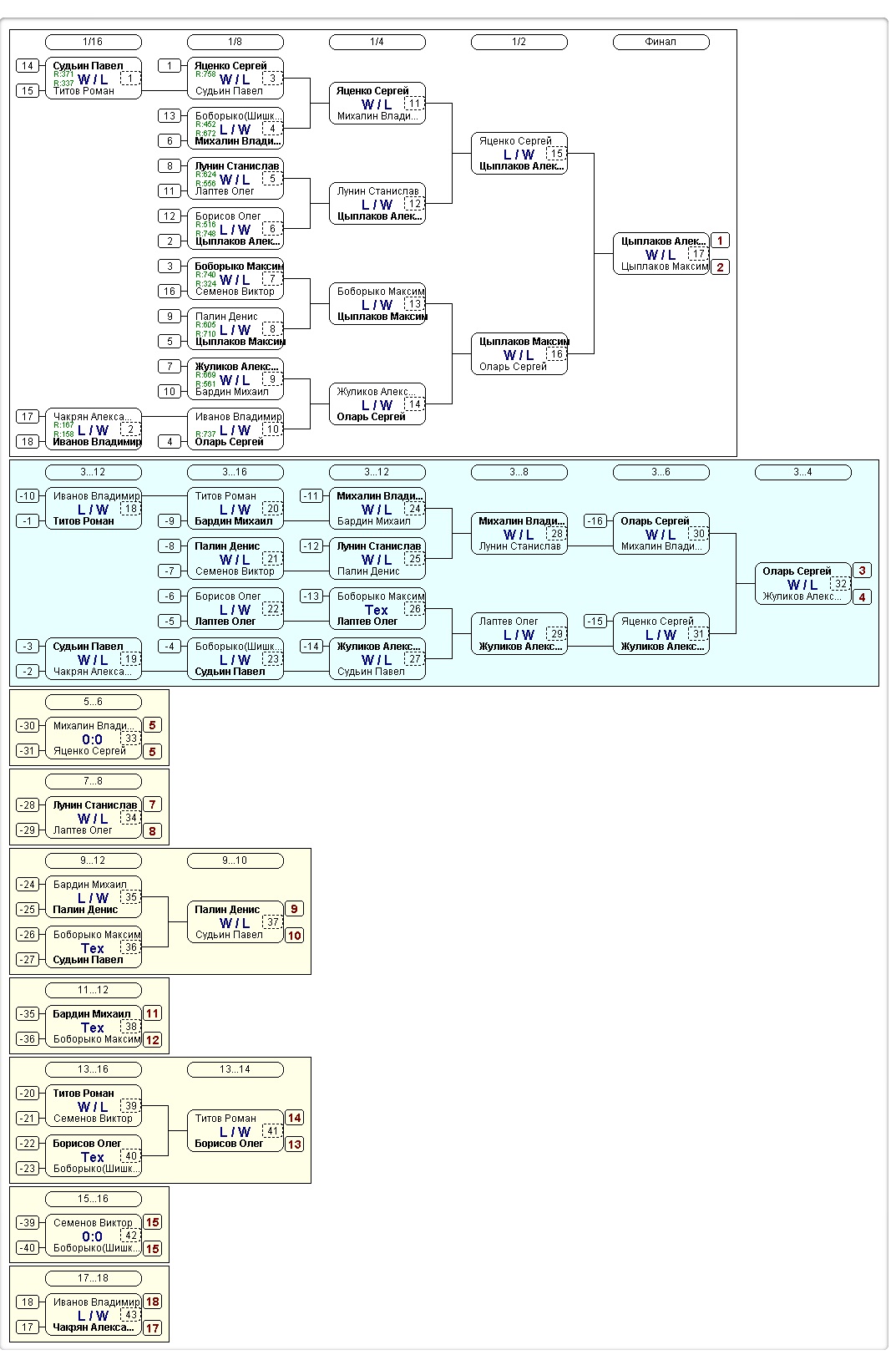The image size is (896, 1355).
Task: Click first place badge next to Цыплаков
Action: 720,241
